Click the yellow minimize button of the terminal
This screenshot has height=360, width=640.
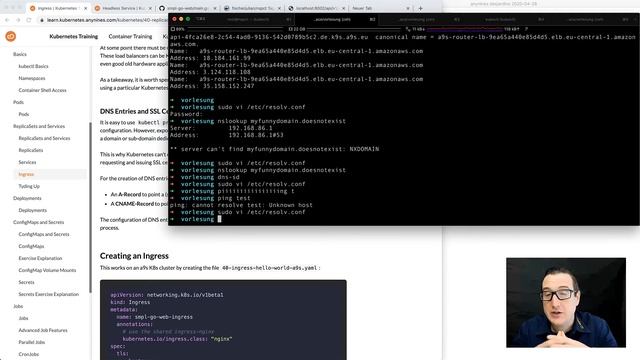point(181,19)
